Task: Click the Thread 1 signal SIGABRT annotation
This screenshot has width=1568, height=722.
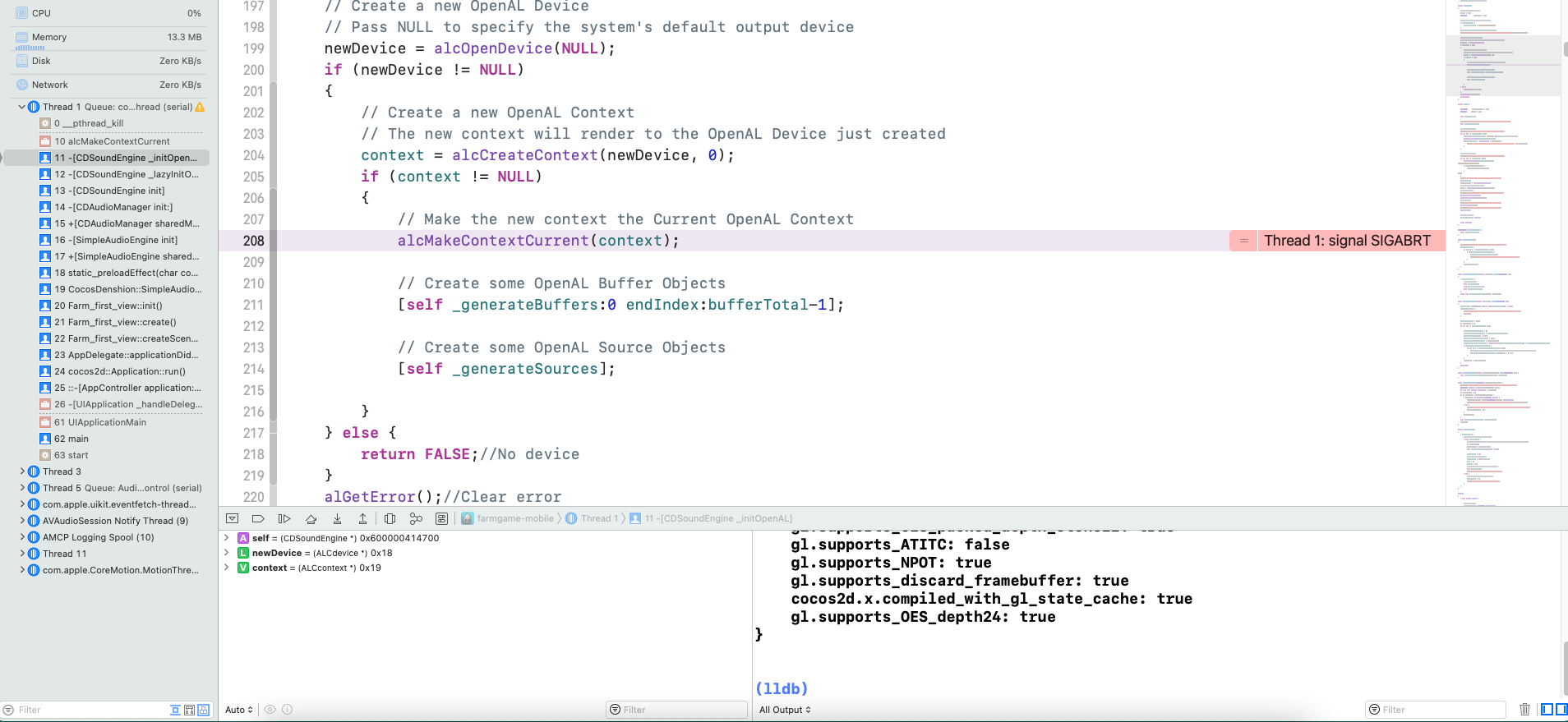Action: pos(1346,241)
